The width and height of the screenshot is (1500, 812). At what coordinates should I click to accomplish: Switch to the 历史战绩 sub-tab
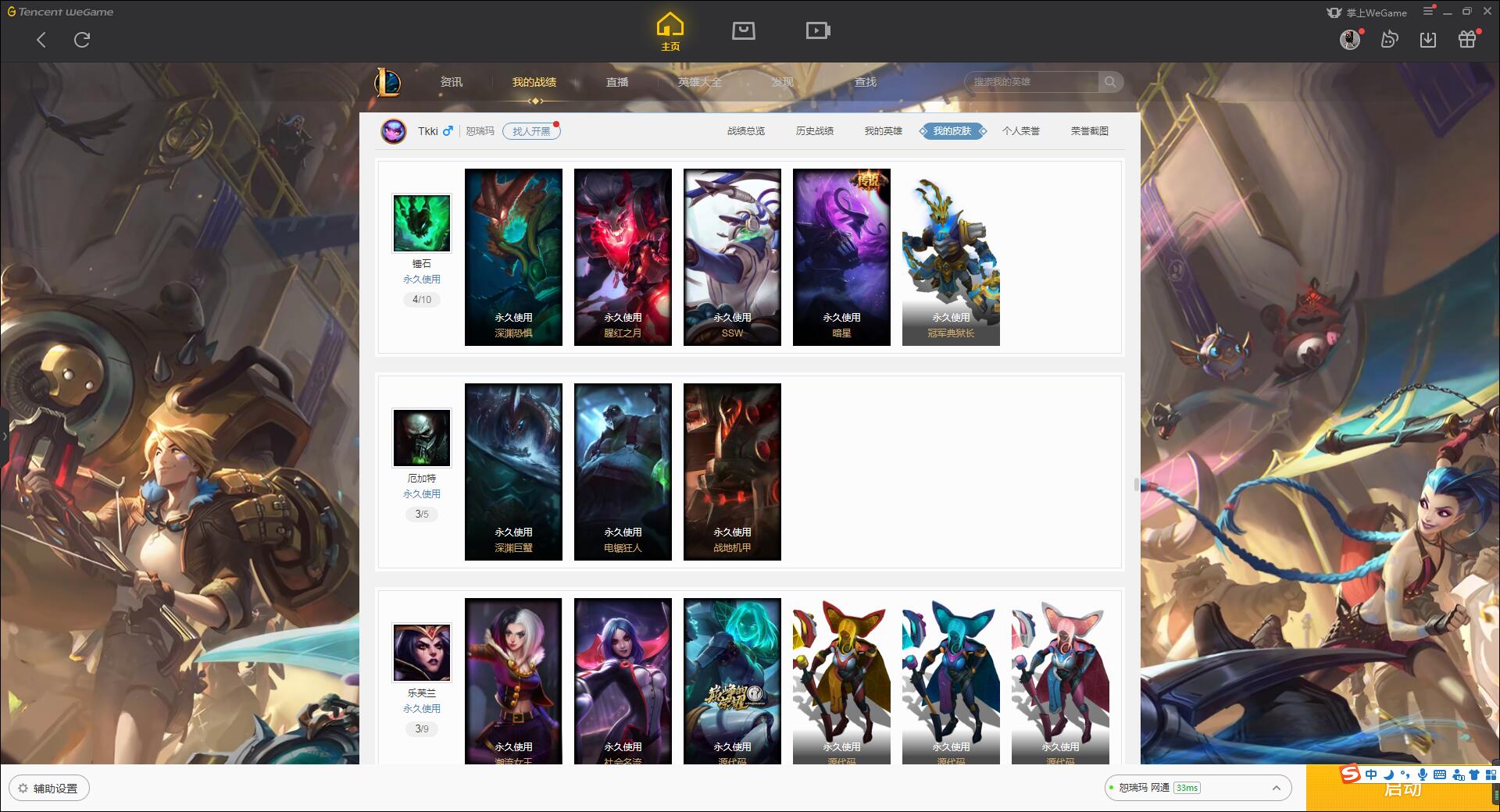pyautogui.click(x=815, y=131)
